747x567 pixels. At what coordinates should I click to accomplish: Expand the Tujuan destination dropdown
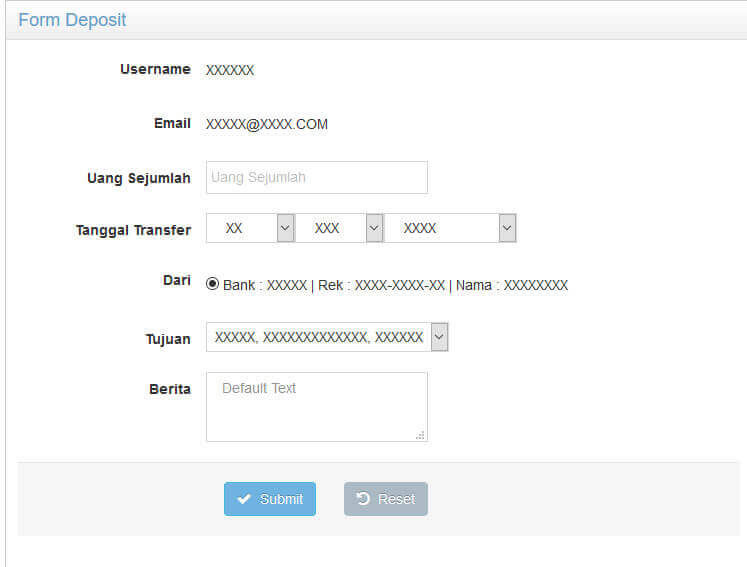327,337
